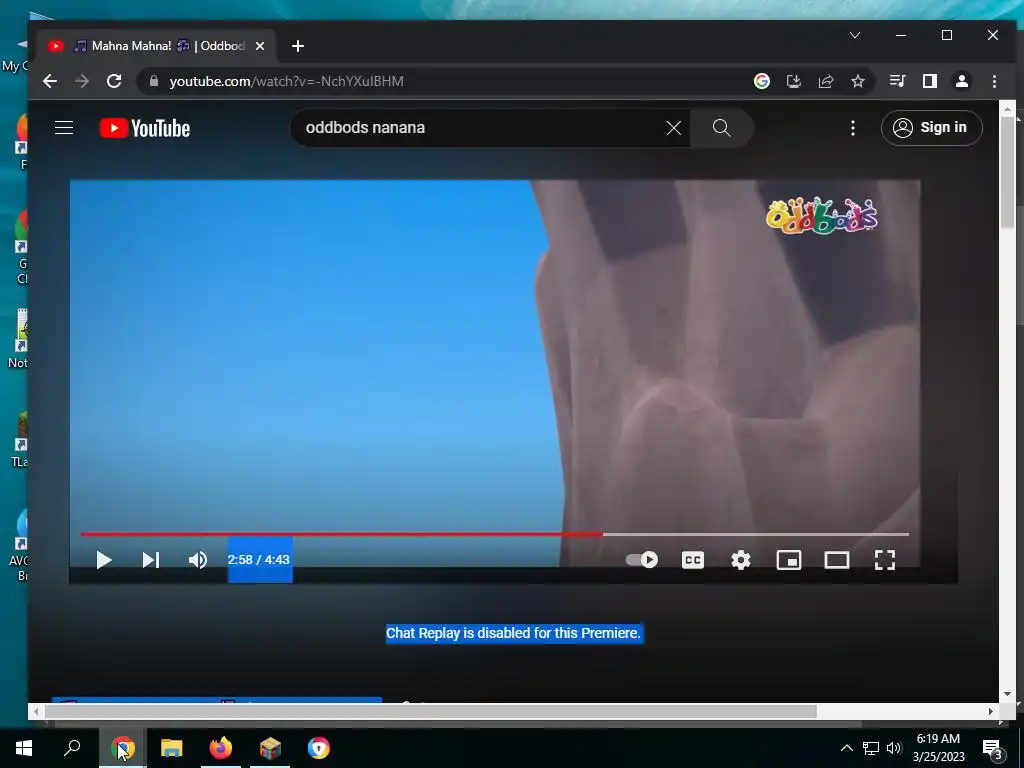
Task: Open Chrome three-dot menu
Action: click(994, 81)
